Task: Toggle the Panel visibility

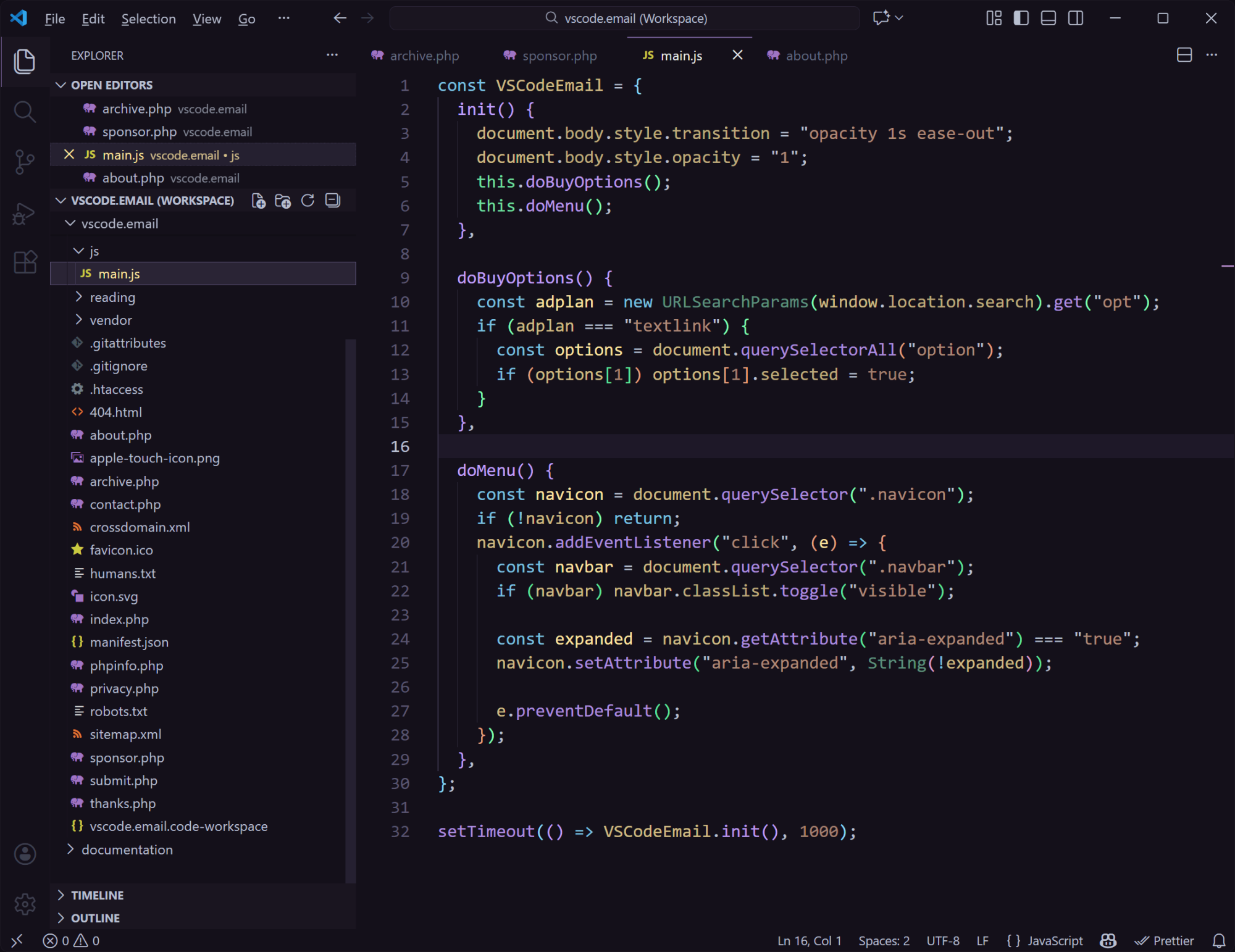Action: 1048,18
